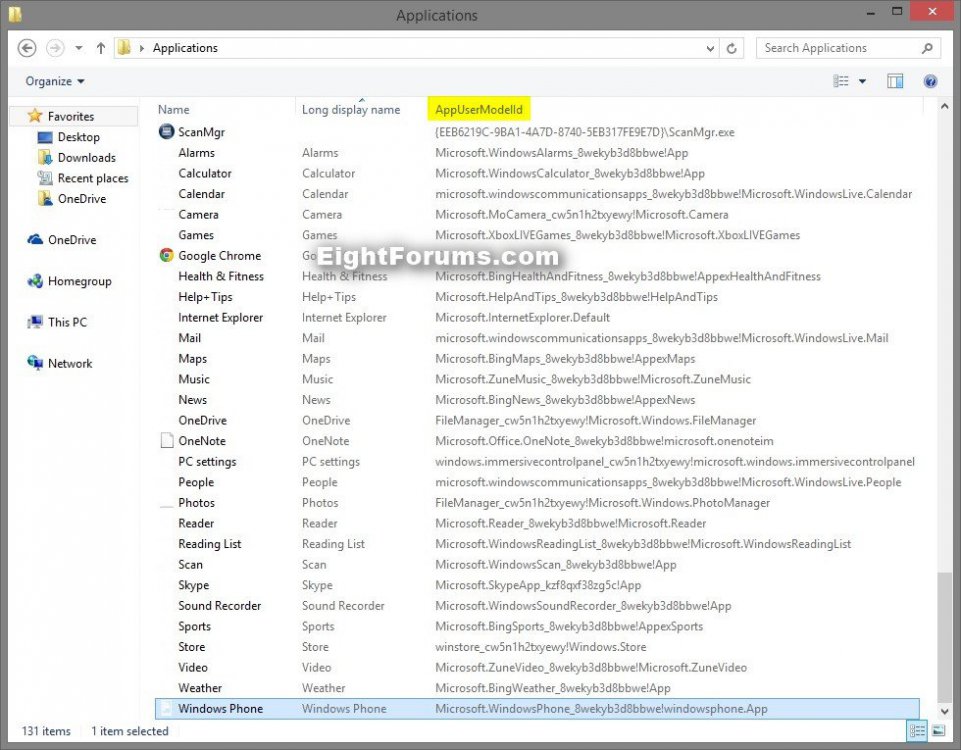The height and width of the screenshot is (750, 961).
Task: Go back with the Back arrow button
Action: [26, 48]
